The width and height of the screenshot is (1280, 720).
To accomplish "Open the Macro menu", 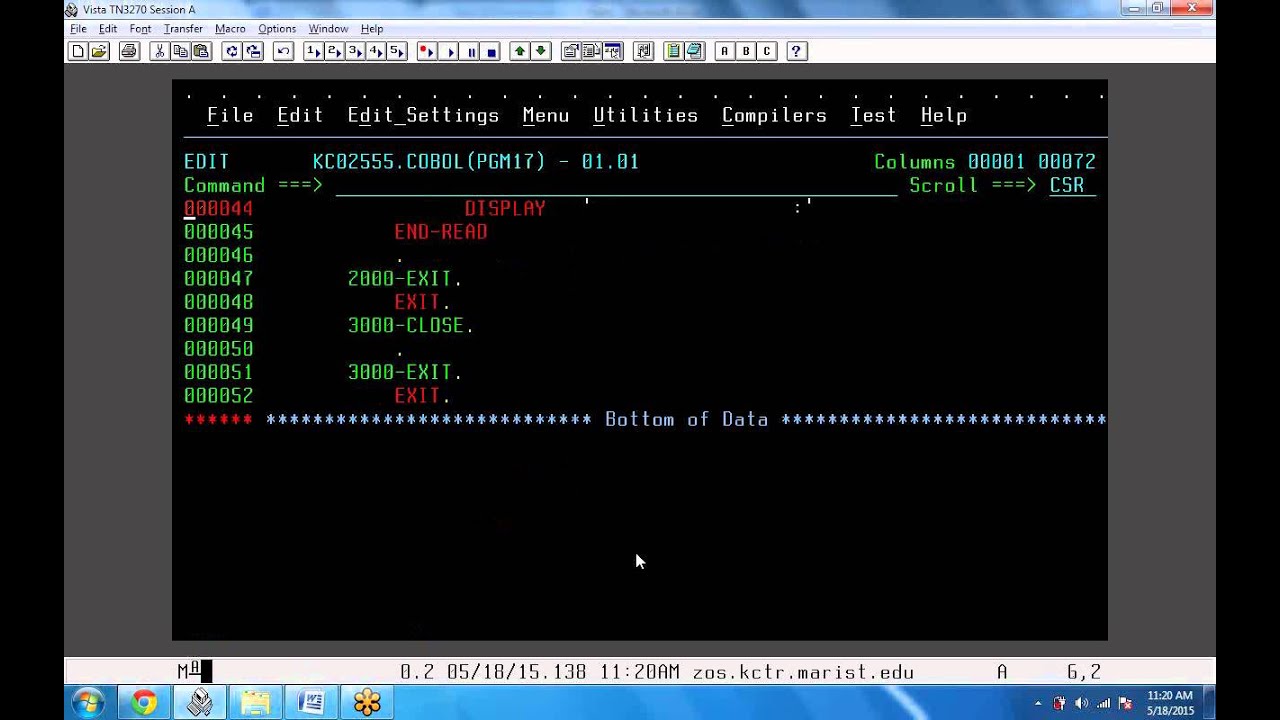I will (230, 29).
